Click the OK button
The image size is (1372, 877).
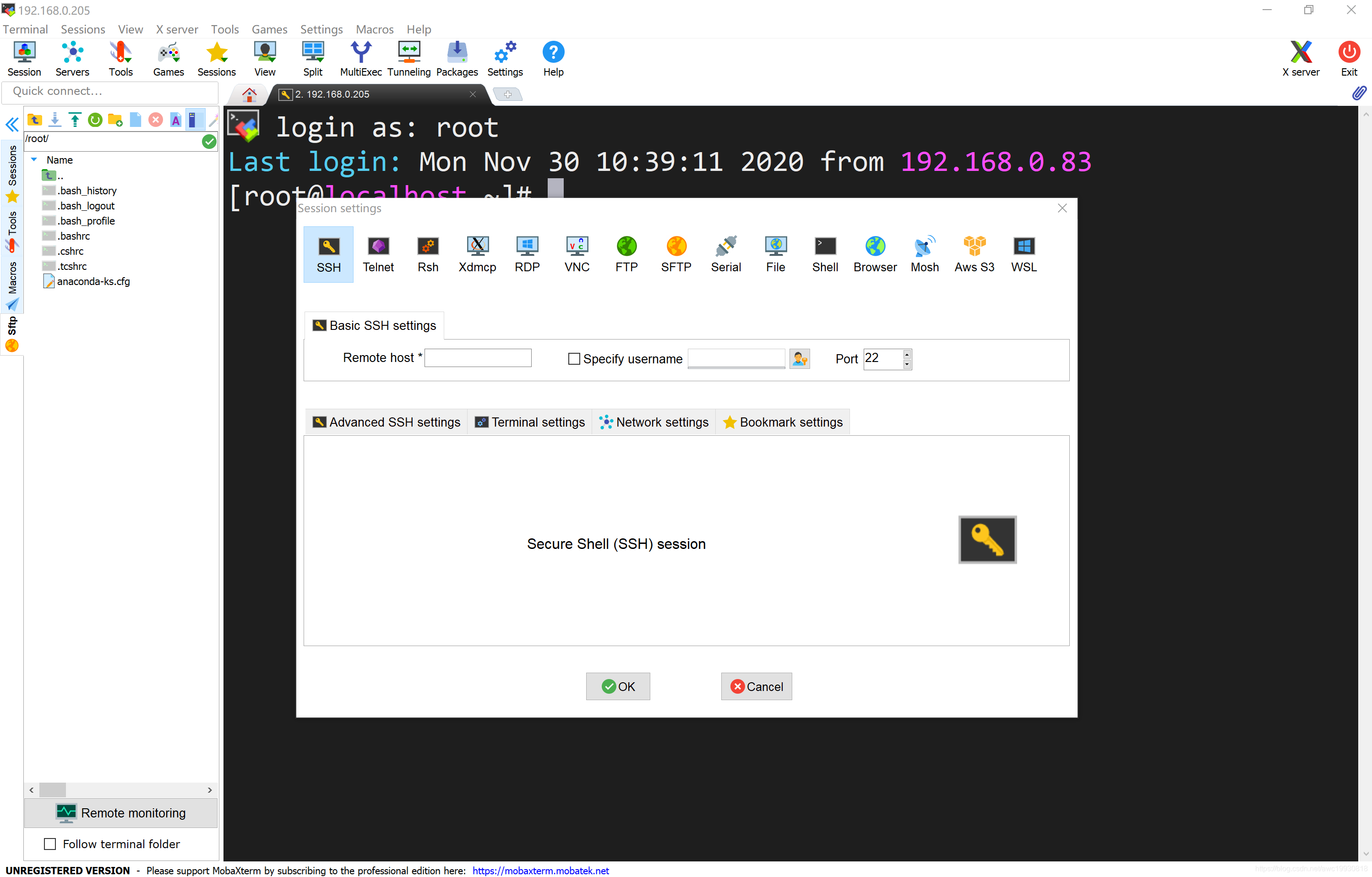click(618, 686)
